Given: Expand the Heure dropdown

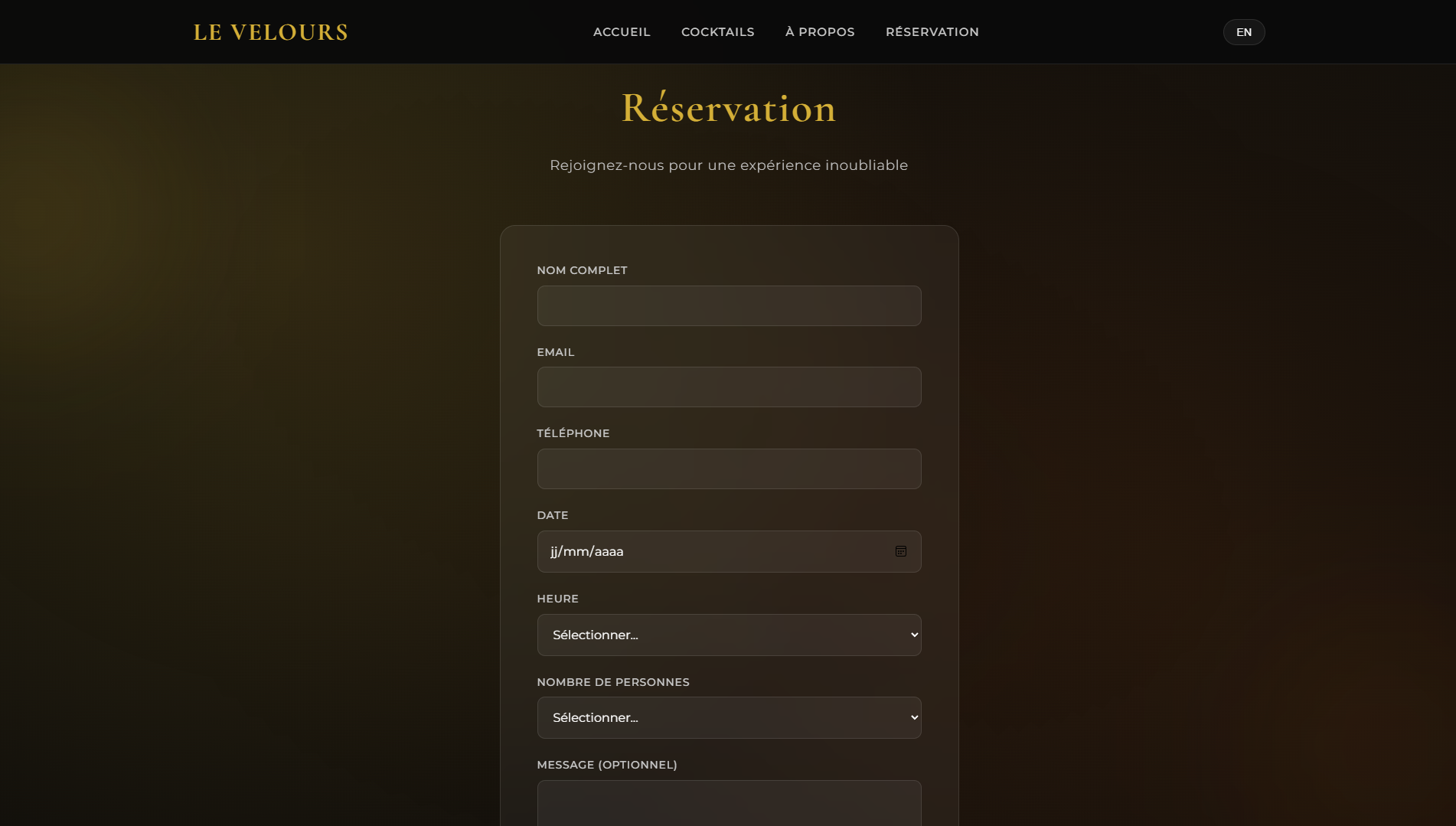Looking at the screenshot, I should 729,635.
